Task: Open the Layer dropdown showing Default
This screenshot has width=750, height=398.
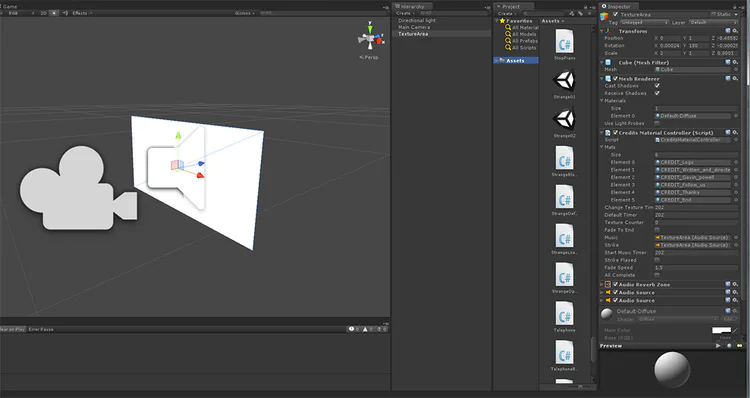Action: point(713,22)
